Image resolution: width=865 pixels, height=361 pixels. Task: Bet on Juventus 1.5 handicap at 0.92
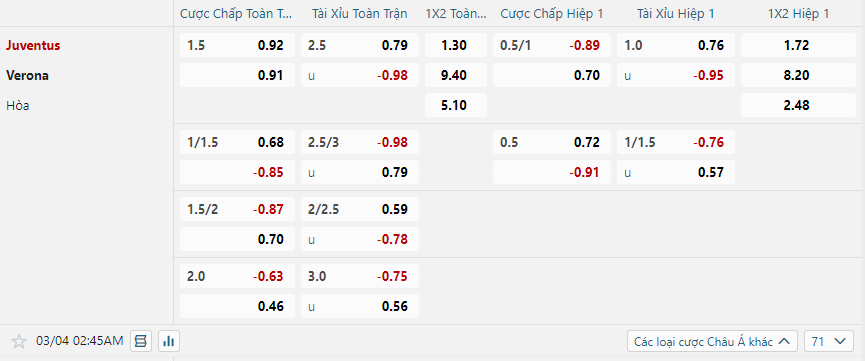pos(237,45)
